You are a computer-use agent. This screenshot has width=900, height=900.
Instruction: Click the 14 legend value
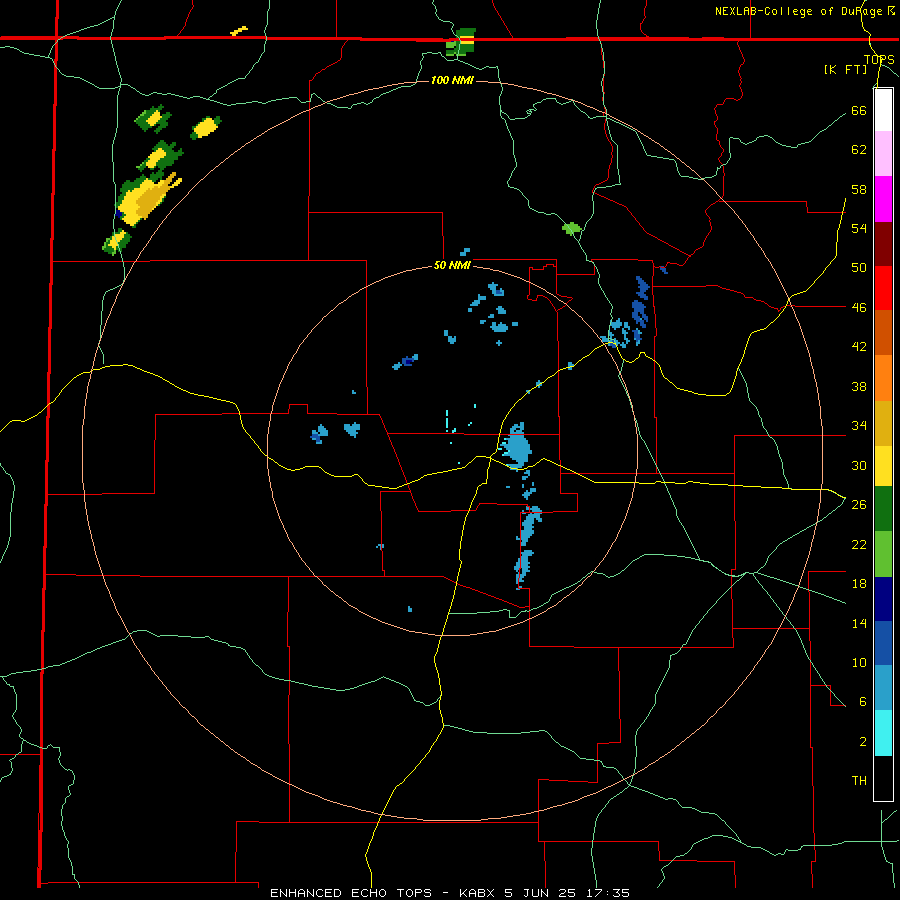point(859,623)
